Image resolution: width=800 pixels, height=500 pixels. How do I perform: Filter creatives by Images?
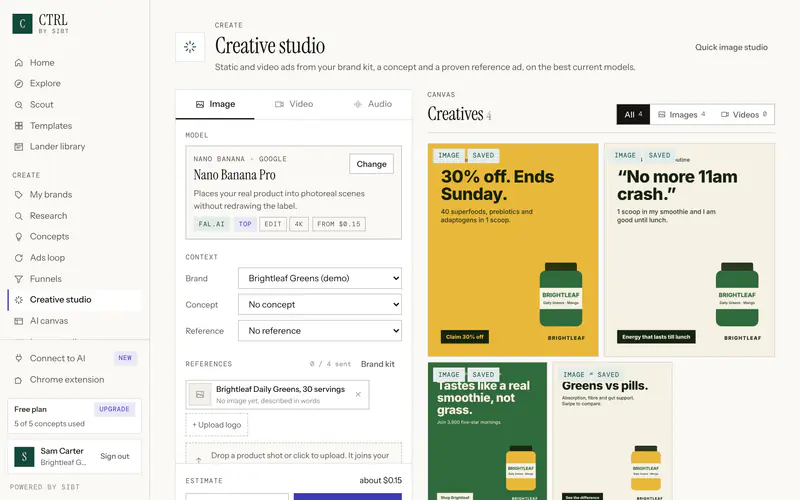pos(682,114)
